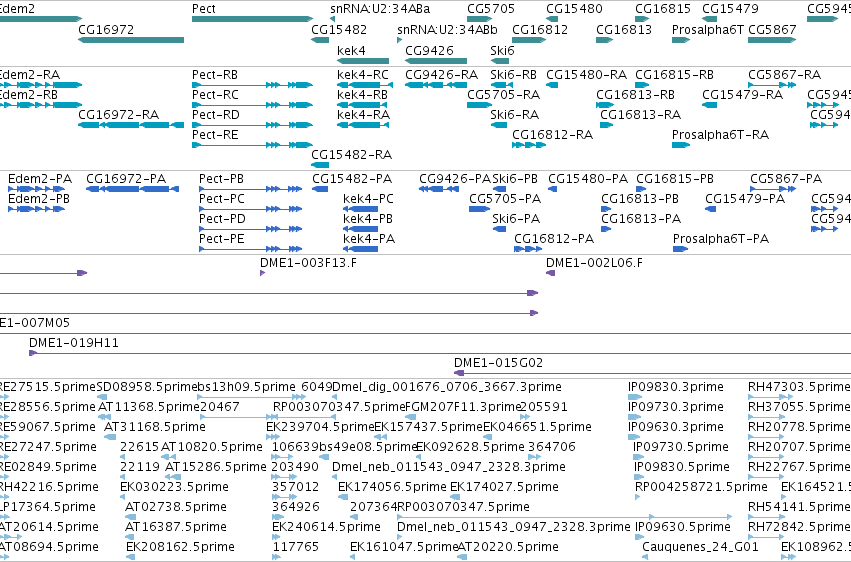Select the Pect-PB protein label
The image size is (851, 562).
coord(221,178)
